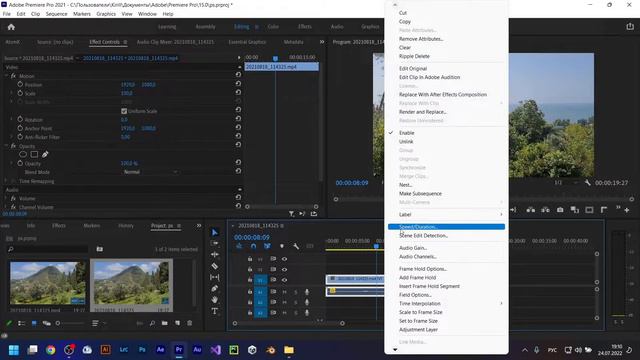Click the New Item icon in Project panel
The image size is (640, 360).
178,323
